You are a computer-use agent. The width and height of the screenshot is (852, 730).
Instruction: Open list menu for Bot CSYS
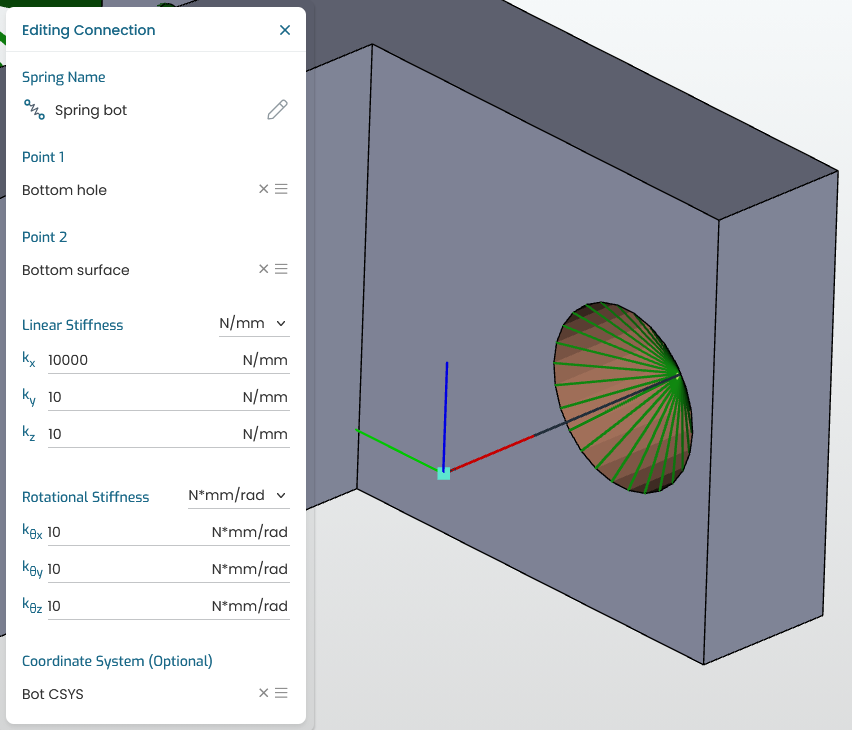(x=281, y=693)
